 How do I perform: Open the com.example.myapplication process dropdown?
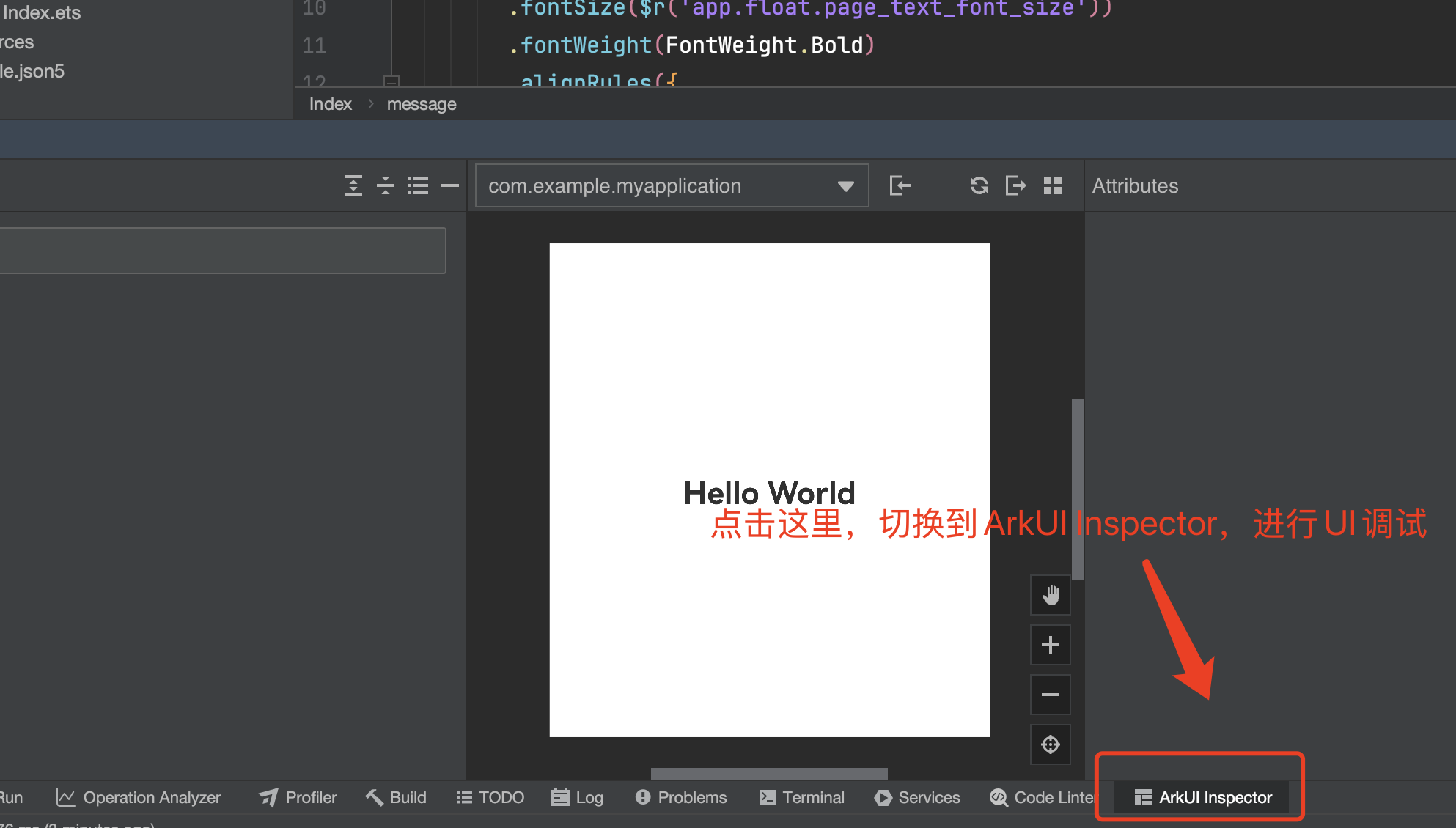pos(671,186)
